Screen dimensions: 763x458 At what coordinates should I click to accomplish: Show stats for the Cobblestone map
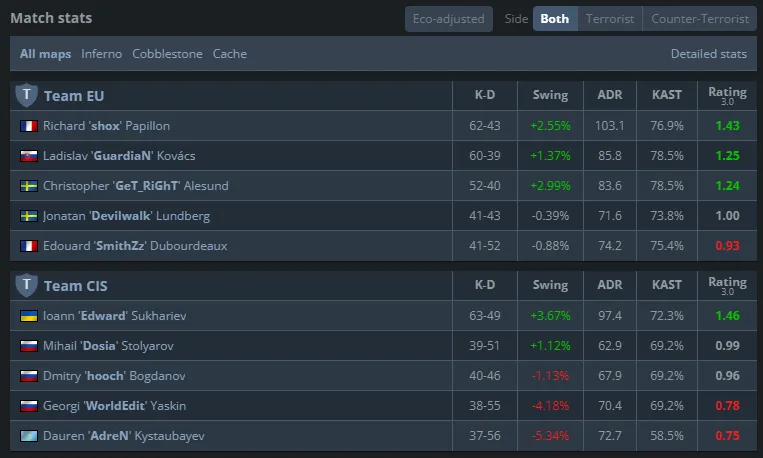click(x=167, y=54)
